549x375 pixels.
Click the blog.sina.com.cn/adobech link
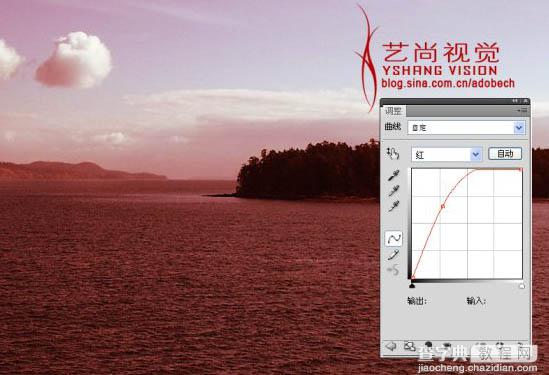pos(448,83)
